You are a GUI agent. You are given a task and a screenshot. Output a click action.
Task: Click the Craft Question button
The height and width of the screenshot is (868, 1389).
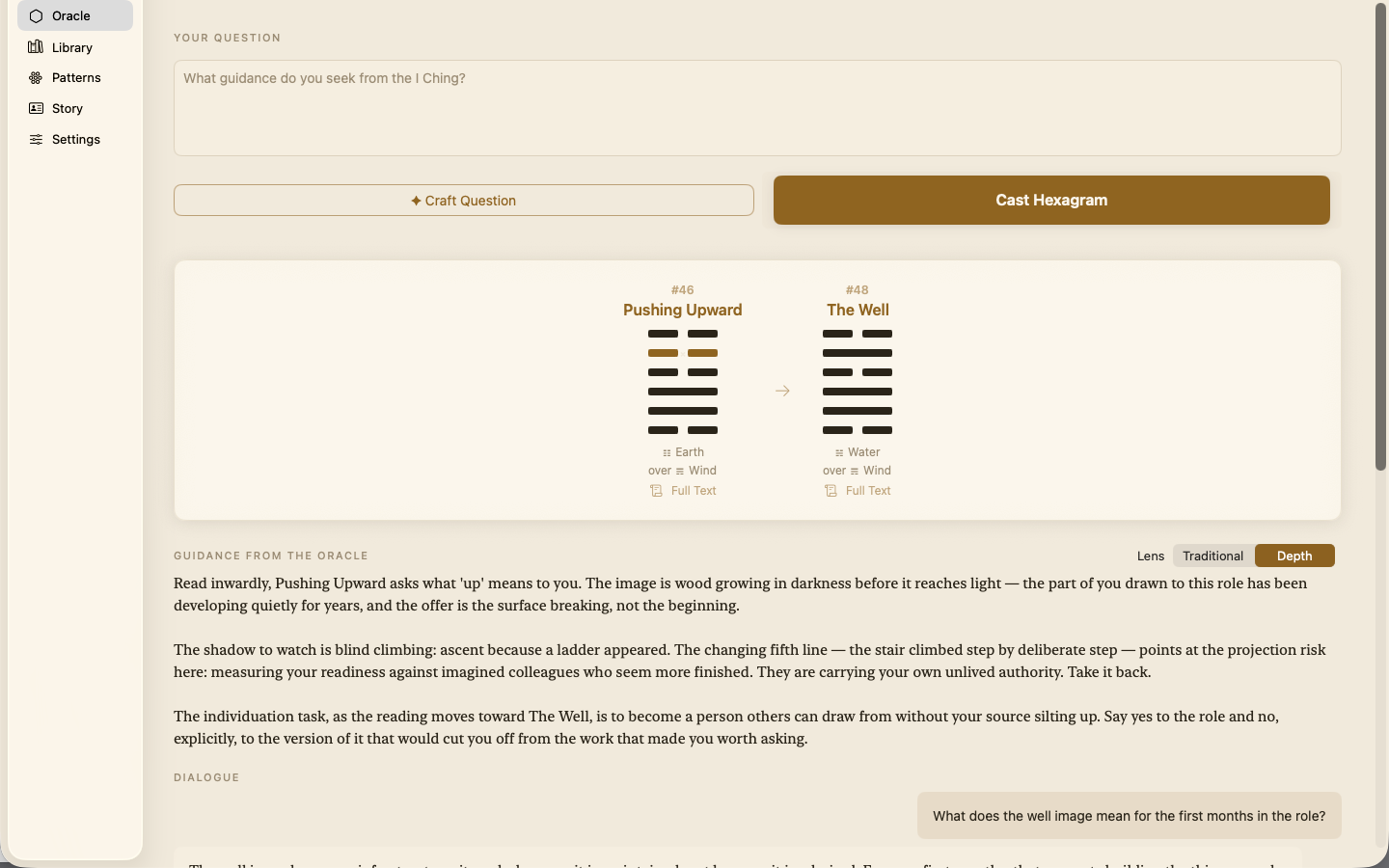464,201
